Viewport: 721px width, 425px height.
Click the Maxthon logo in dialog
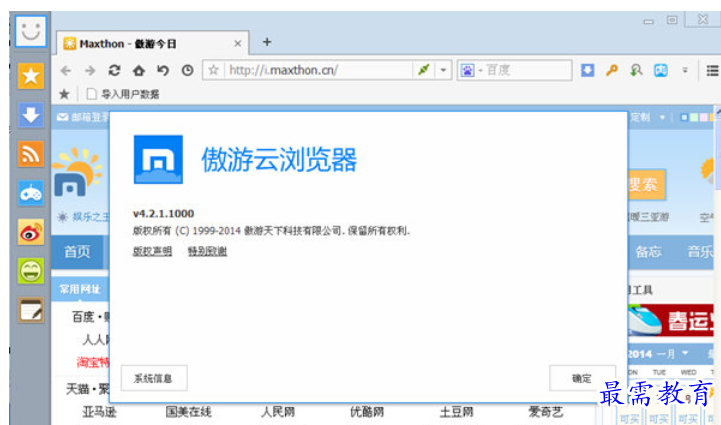(x=158, y=160)
